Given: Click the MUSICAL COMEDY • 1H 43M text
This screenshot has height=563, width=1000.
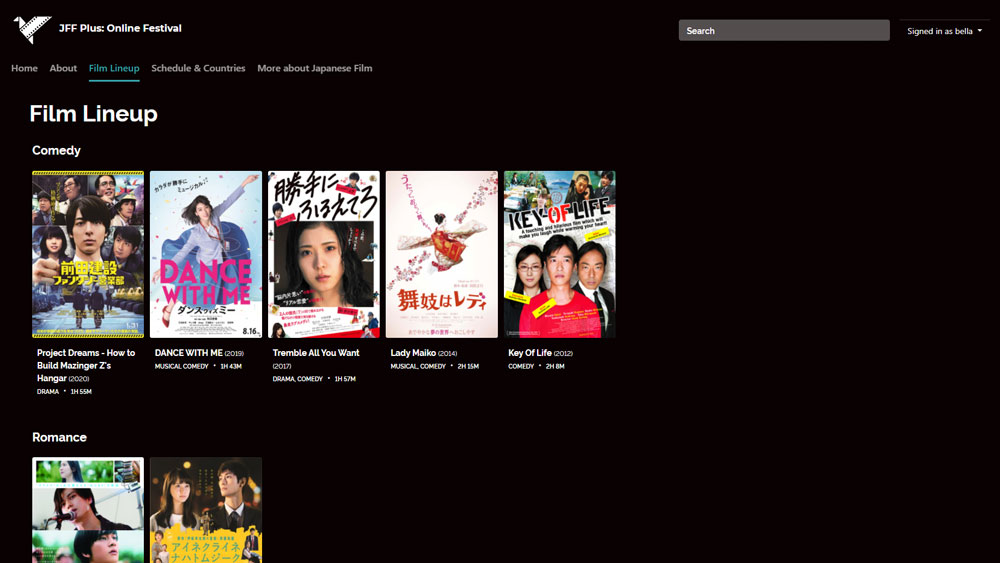Looking at the screenshot, I should [x=198, y=366].
